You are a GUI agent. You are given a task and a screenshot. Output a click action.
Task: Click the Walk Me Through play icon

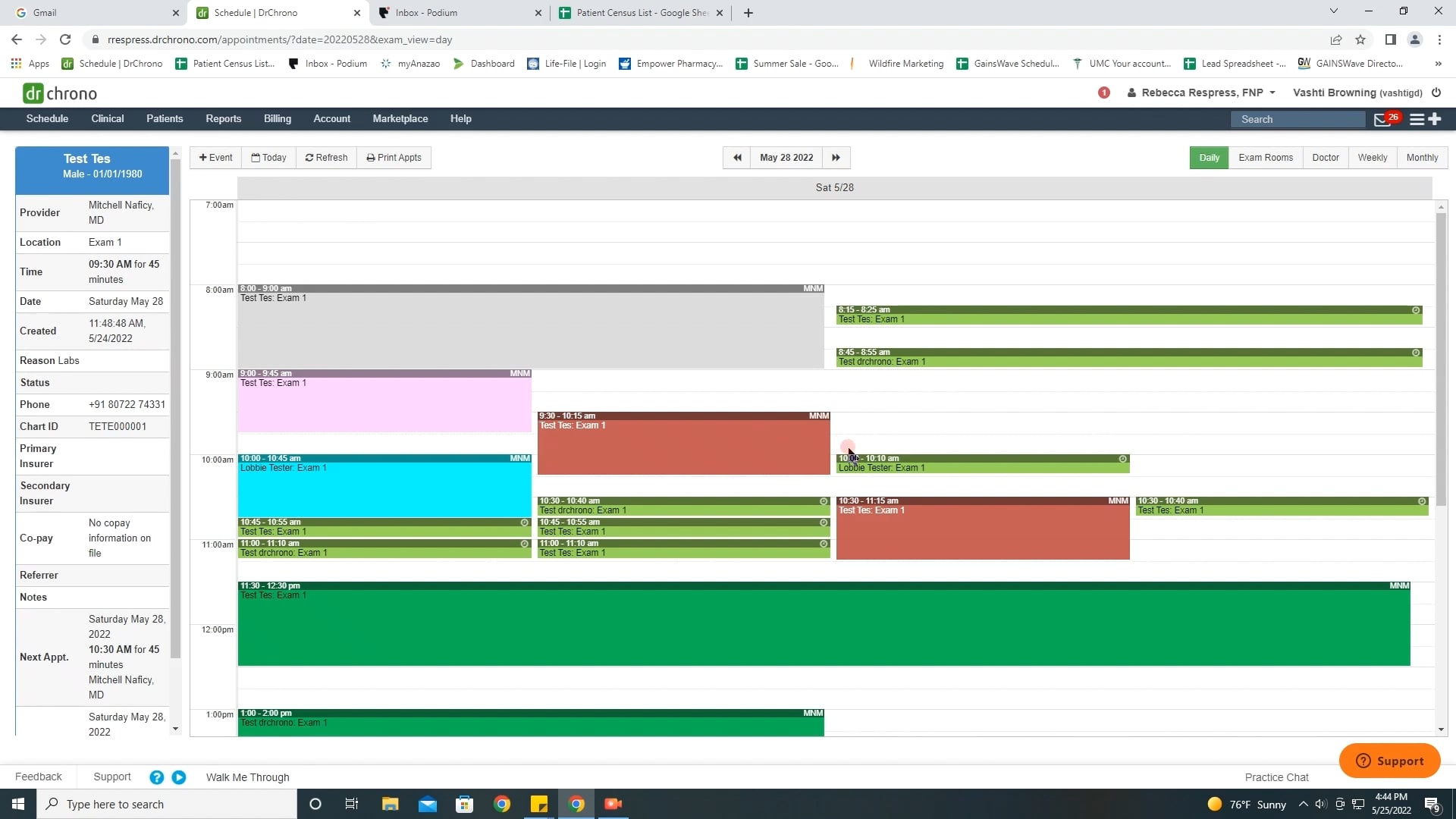tap(179, 777)
